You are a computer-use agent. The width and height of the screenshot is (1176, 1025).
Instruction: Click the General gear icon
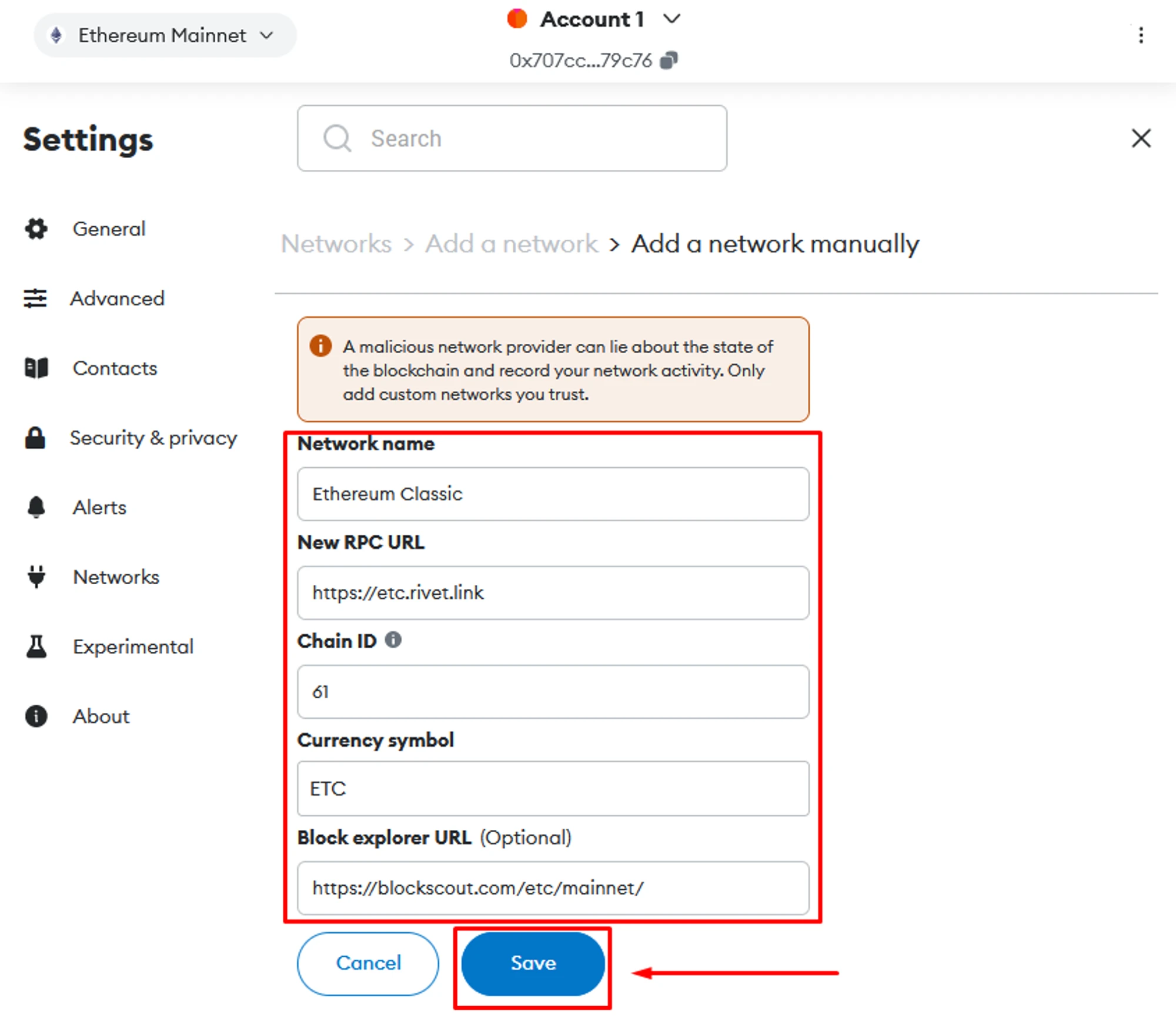(36, 229)
